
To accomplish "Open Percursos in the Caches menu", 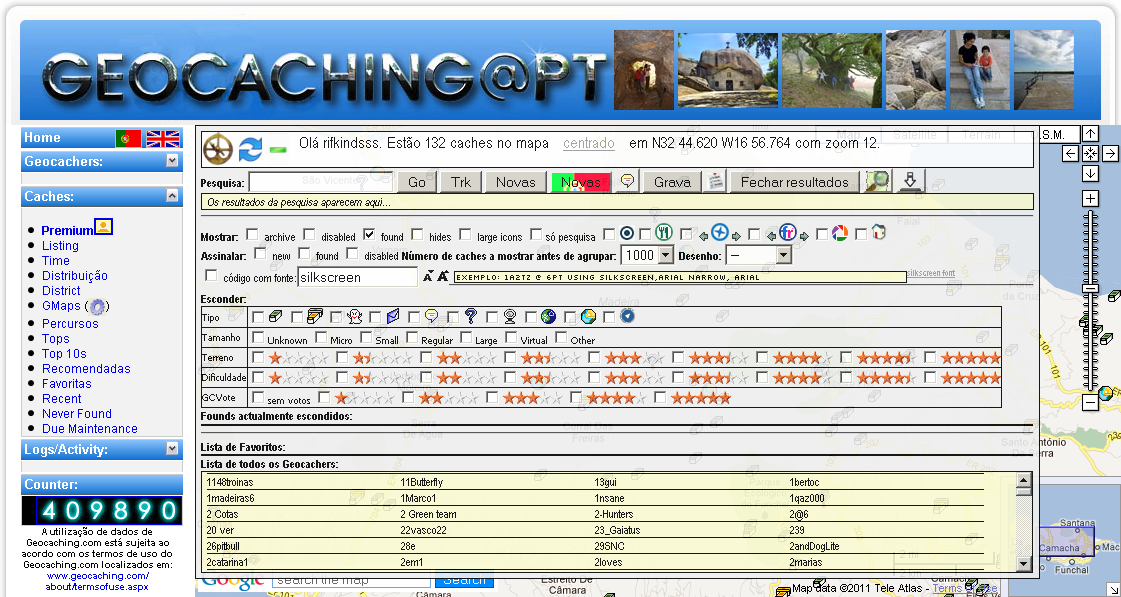I will 70,324.
